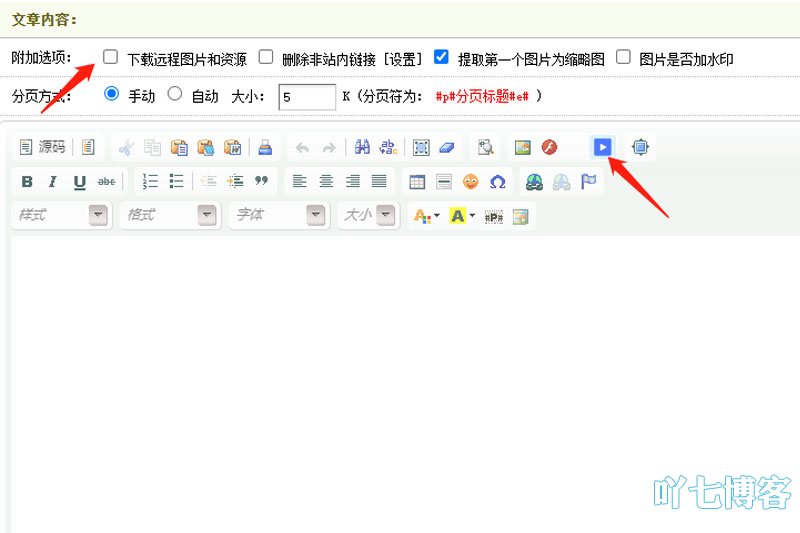Screen dimensions: 800x533
Task: Open the 源码 source view button
Action: tap(42, 147)
